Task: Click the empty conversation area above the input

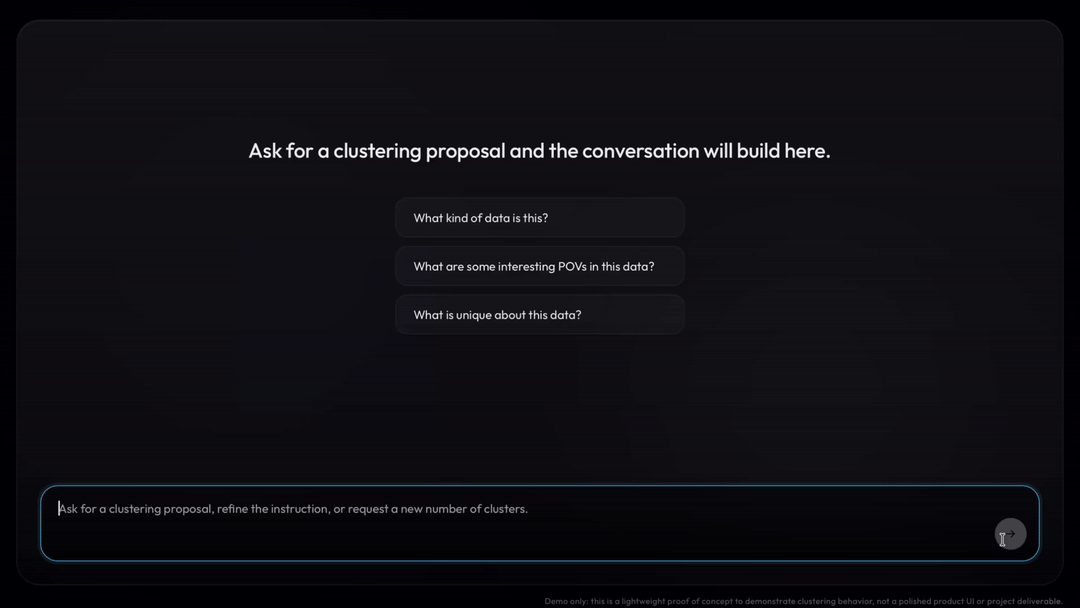Action: 540,410
